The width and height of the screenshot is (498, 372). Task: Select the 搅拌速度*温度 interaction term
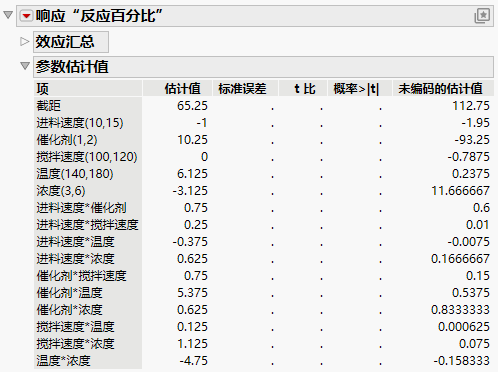(75, 327)
